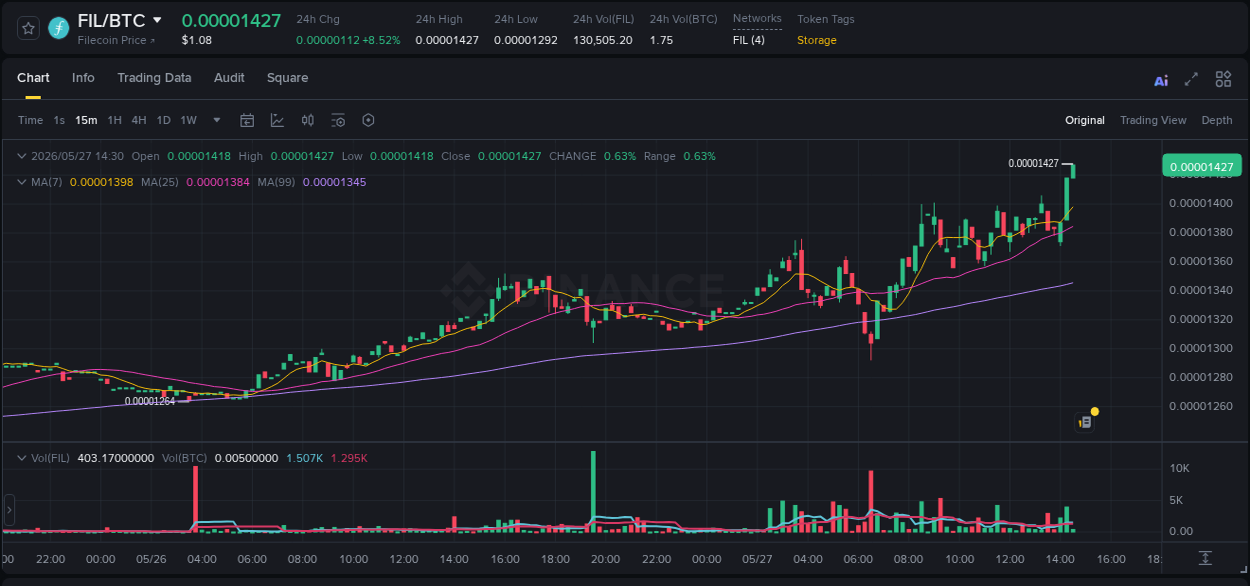1250x586 pixels.
Task: Click the Vol(BTC) 0.00500000 value
Action: pos(246,458)
